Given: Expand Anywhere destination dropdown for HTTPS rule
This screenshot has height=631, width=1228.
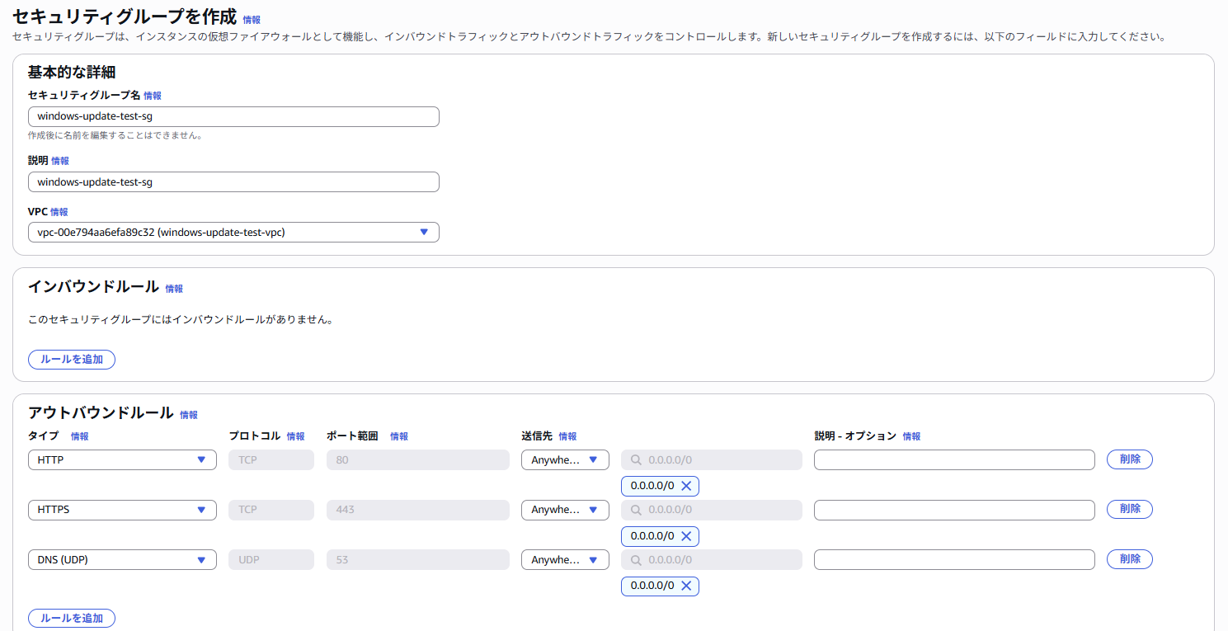Looking at the screenshot, I should click(565, 510).
